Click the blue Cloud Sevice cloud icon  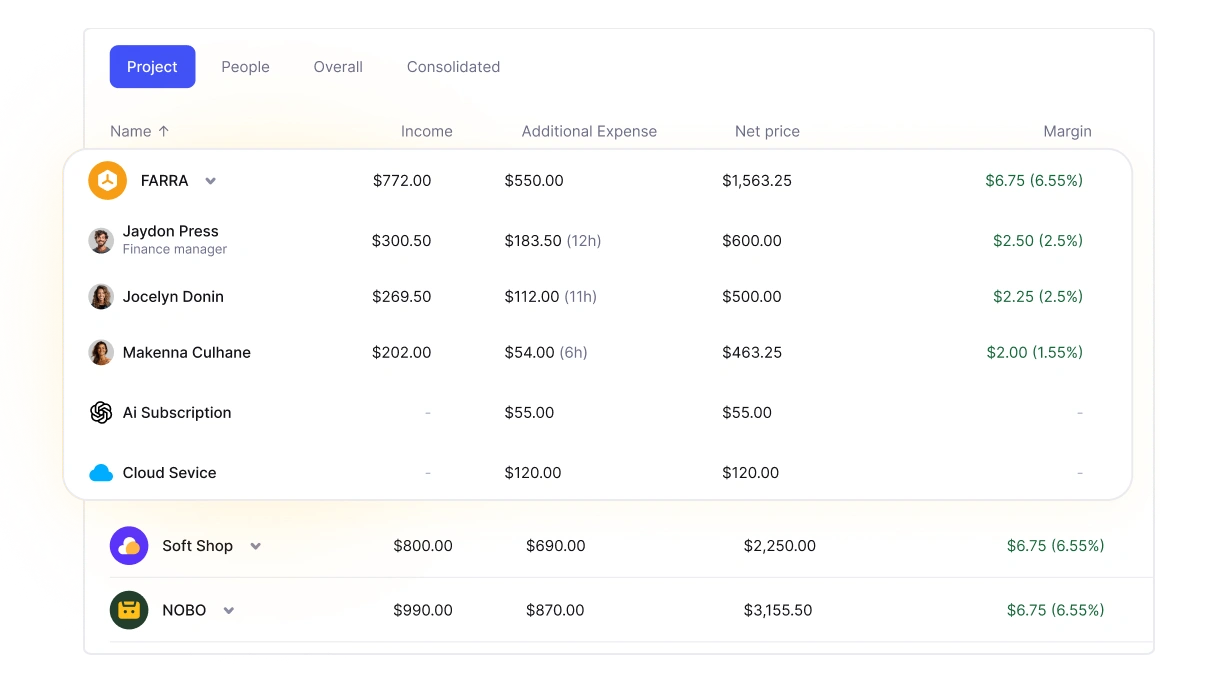click(x=101, y=473)
